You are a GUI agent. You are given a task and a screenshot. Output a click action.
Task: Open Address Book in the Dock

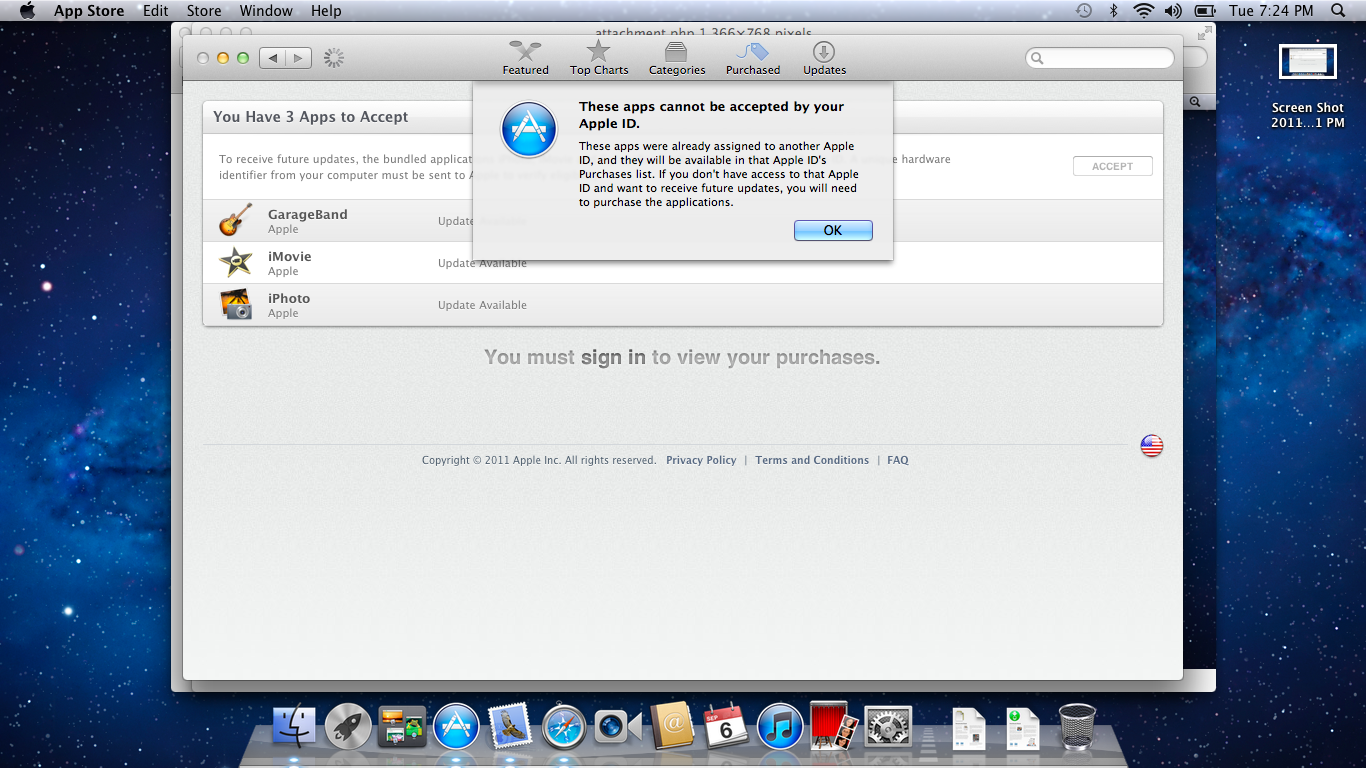click(672, 727)
